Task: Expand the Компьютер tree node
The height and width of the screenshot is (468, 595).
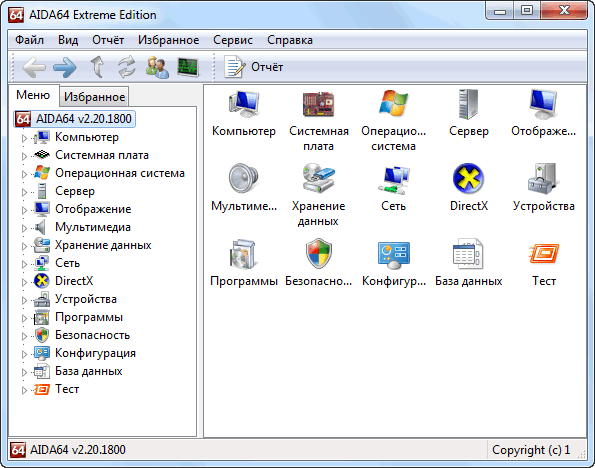Action: point(24,138)
